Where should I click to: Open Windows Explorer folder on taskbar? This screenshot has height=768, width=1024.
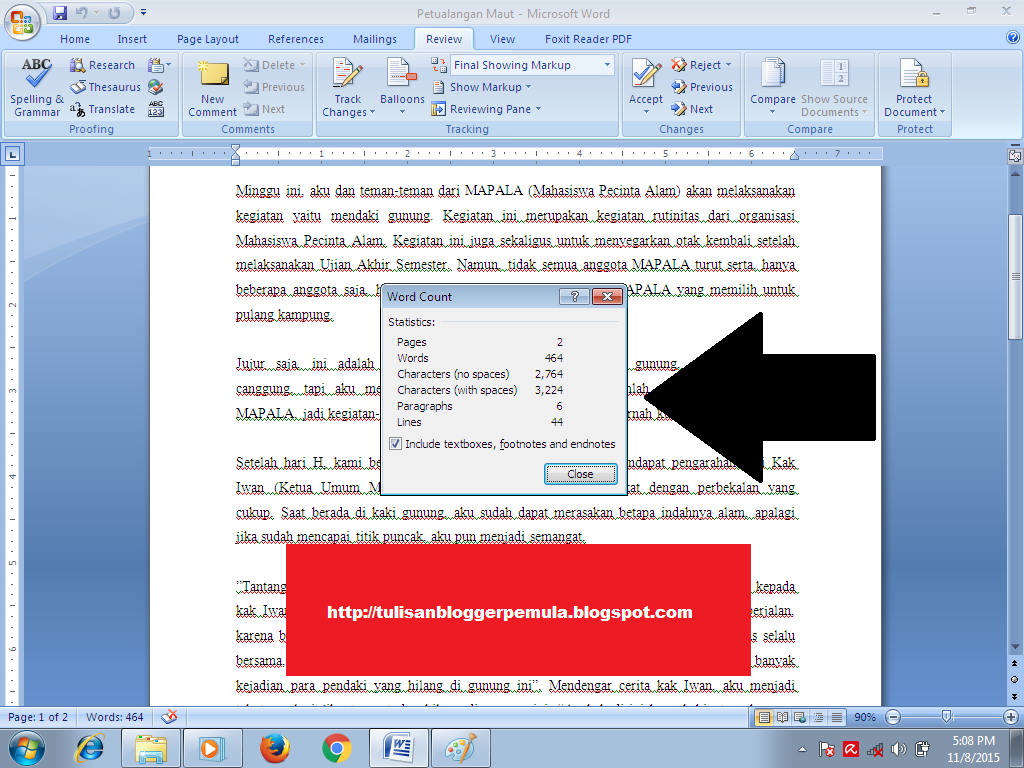[x=151, y=748]
